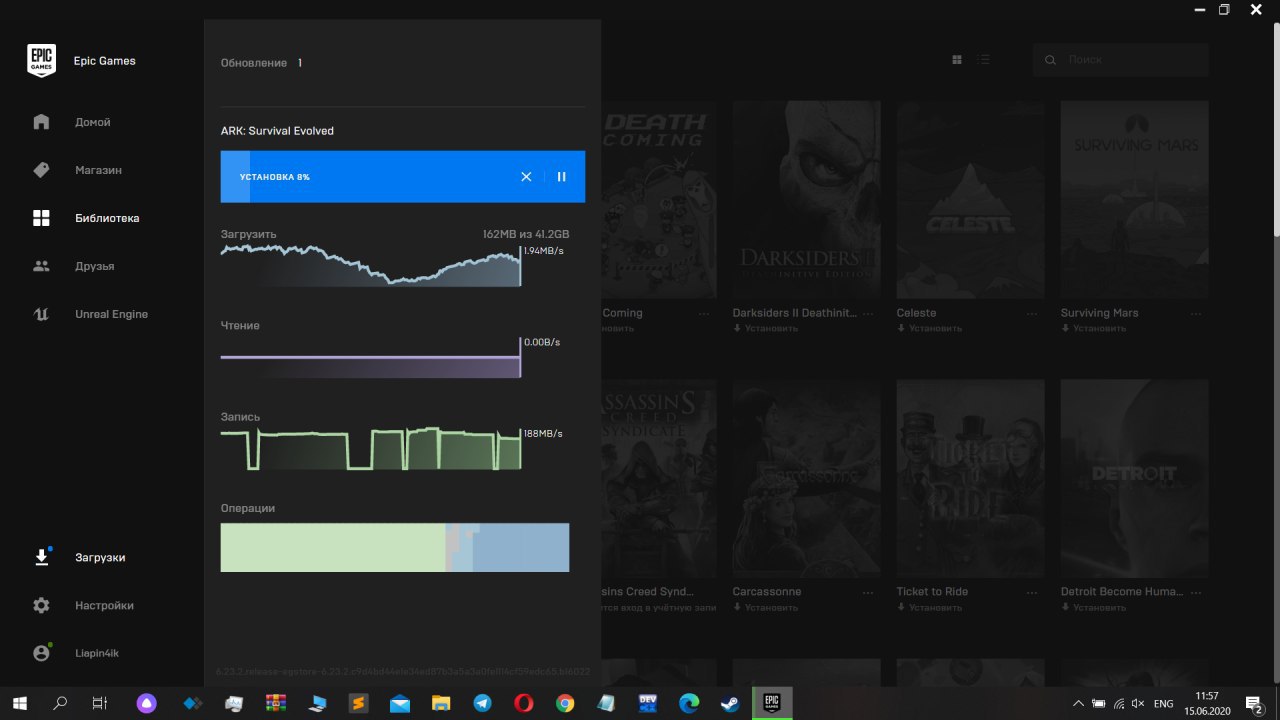This screenshot has height=720, width=1280.
Task: Click the Домой house icon
Action: click(41, 122)
